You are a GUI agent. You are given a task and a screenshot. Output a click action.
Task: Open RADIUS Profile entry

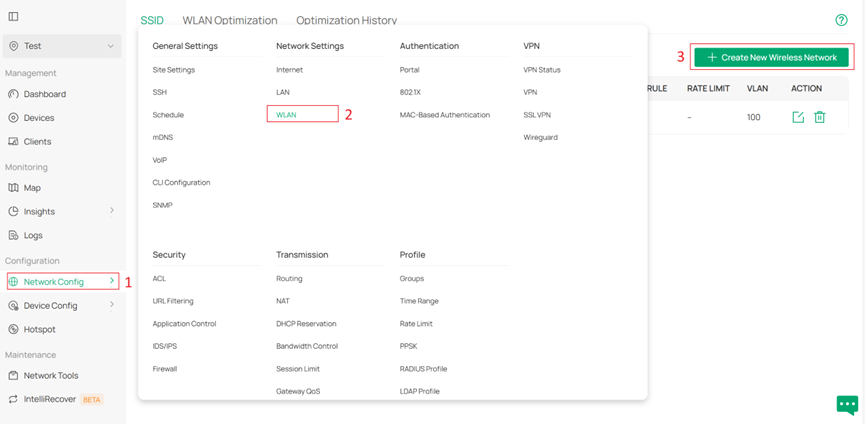pos(423,369)
